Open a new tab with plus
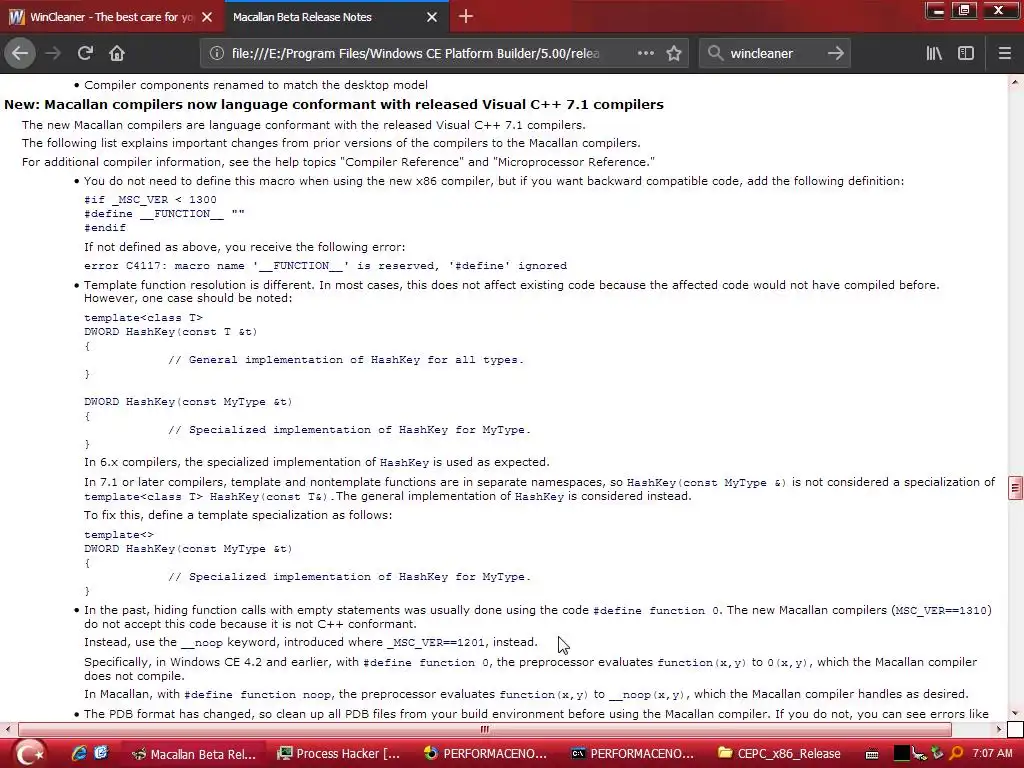 [x=466, y=16]
